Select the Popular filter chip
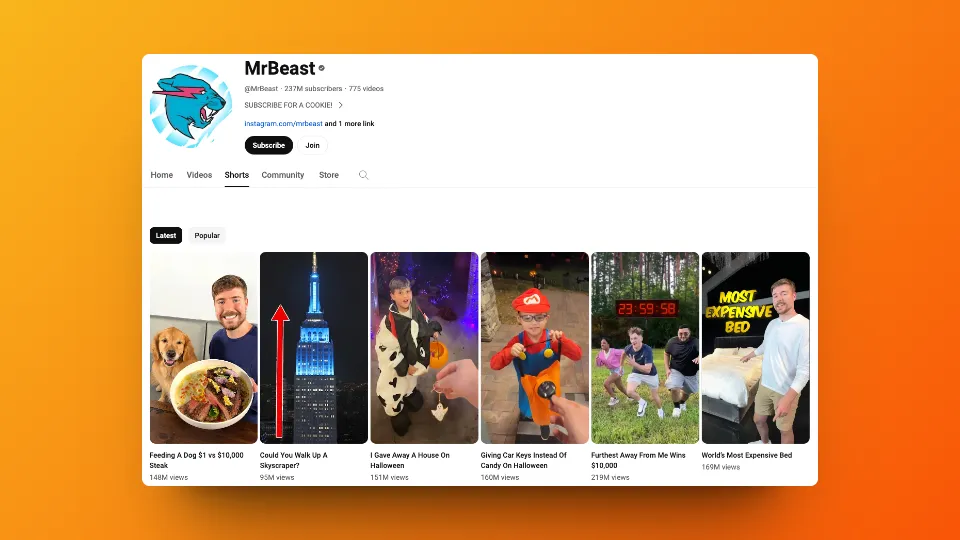The width and height of the screenshot is (960, 540). click(x=207, y=236)
